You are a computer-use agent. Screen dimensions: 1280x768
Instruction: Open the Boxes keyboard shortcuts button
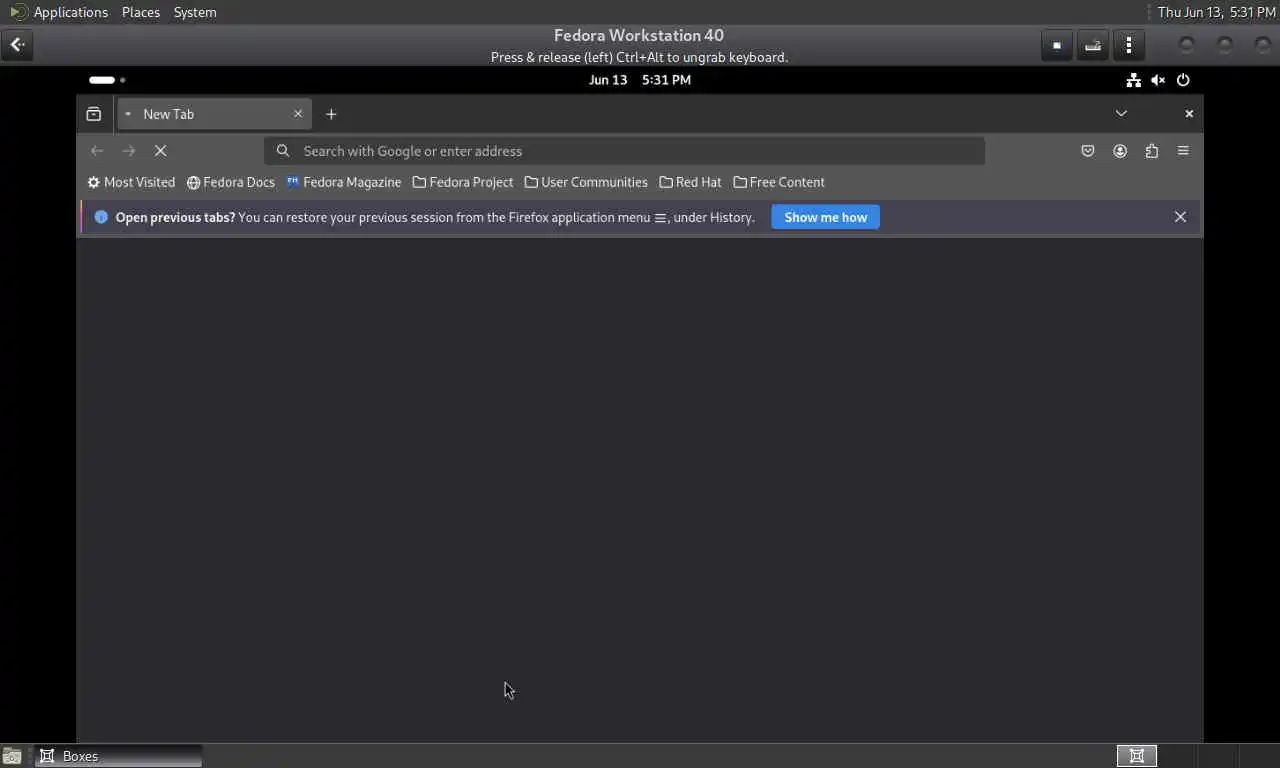point(1093,45)
